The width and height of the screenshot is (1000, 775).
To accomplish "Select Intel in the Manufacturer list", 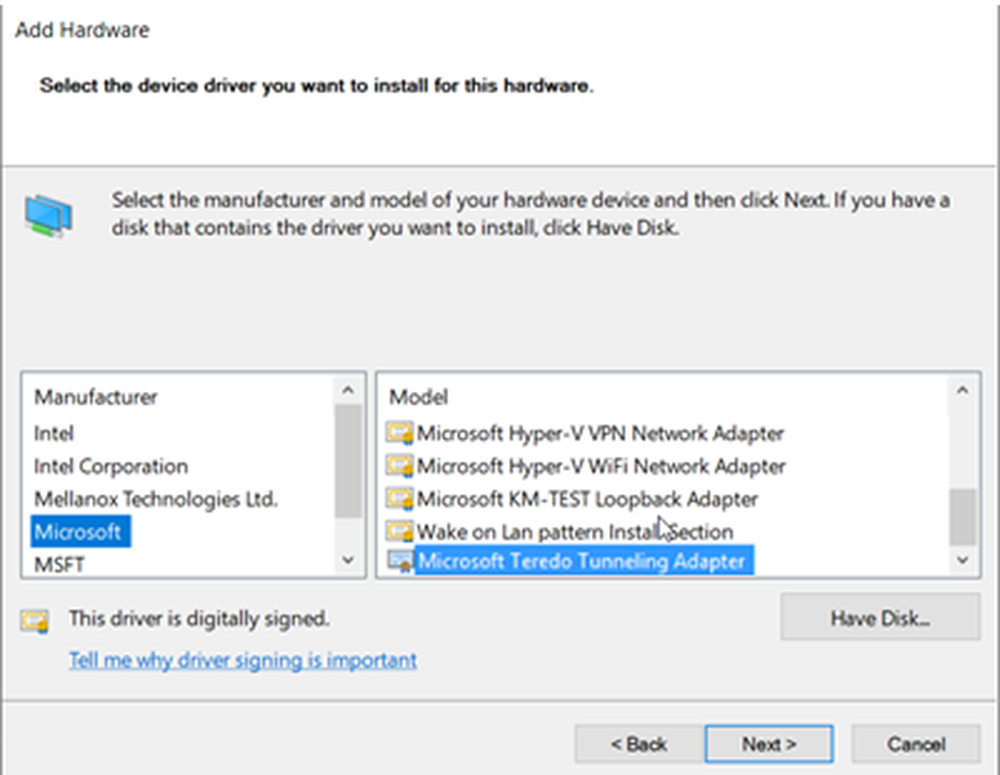I will click(54, 434).
